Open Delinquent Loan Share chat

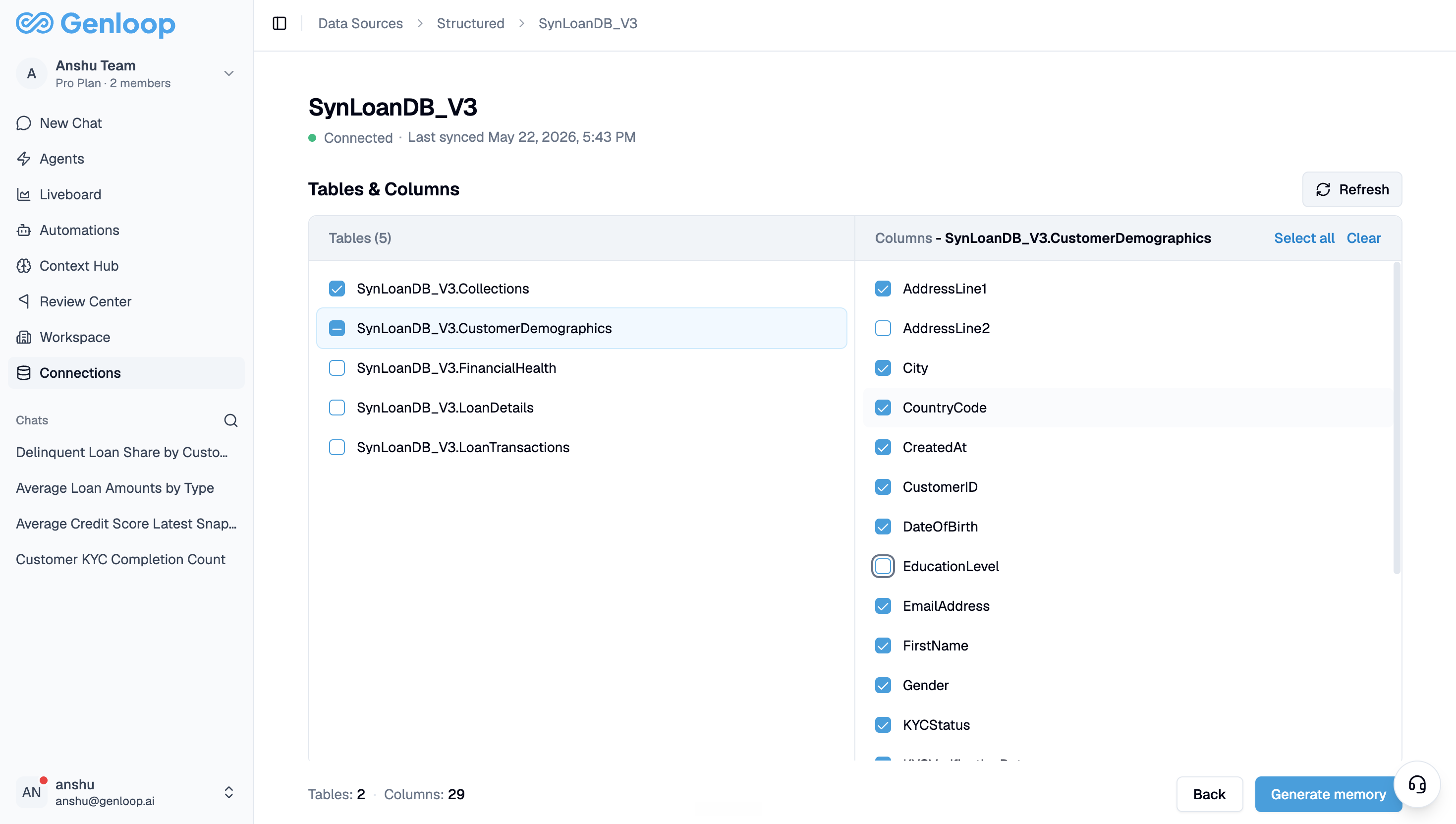tap(121, 452)
